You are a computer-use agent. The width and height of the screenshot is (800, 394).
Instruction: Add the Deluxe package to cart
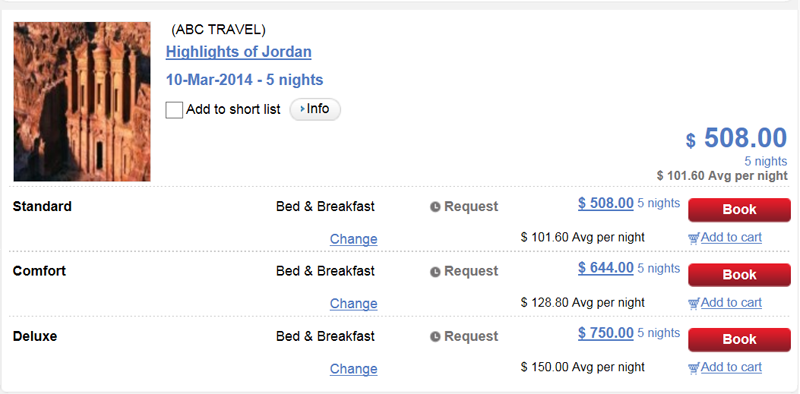coord(731,367)
